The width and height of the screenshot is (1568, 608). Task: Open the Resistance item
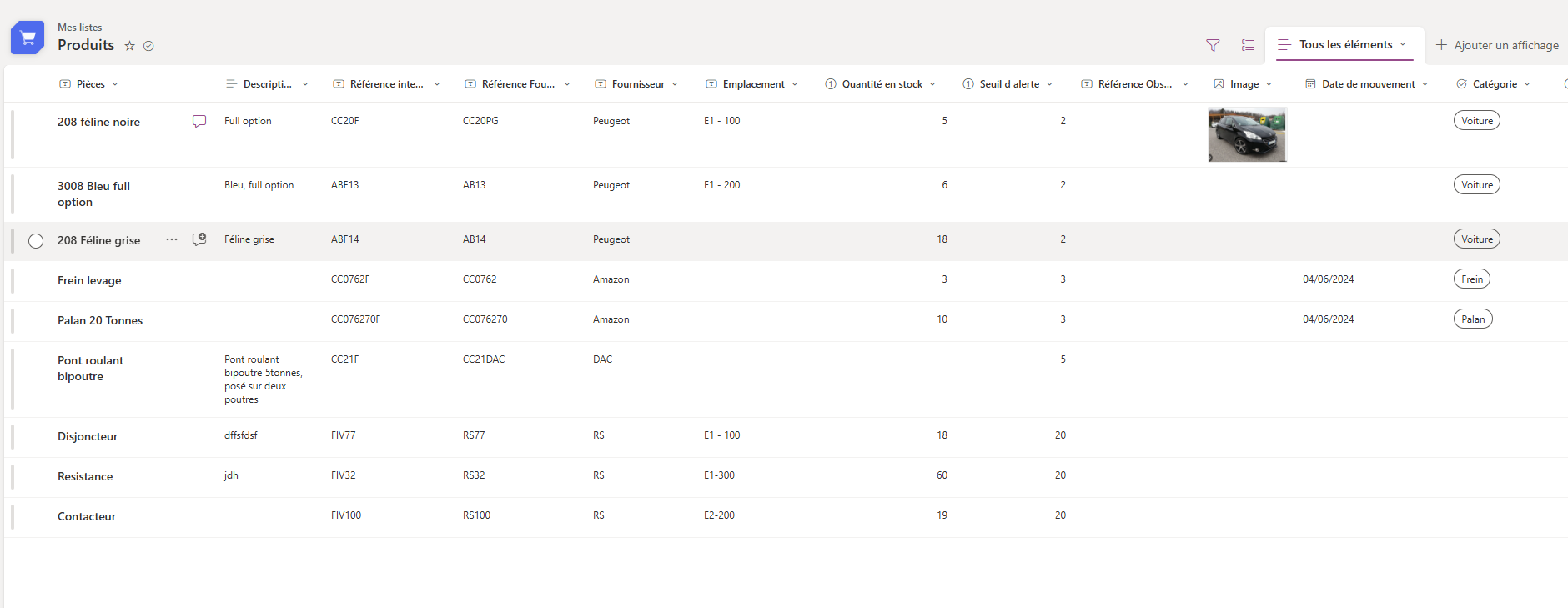tap(85, 477)
